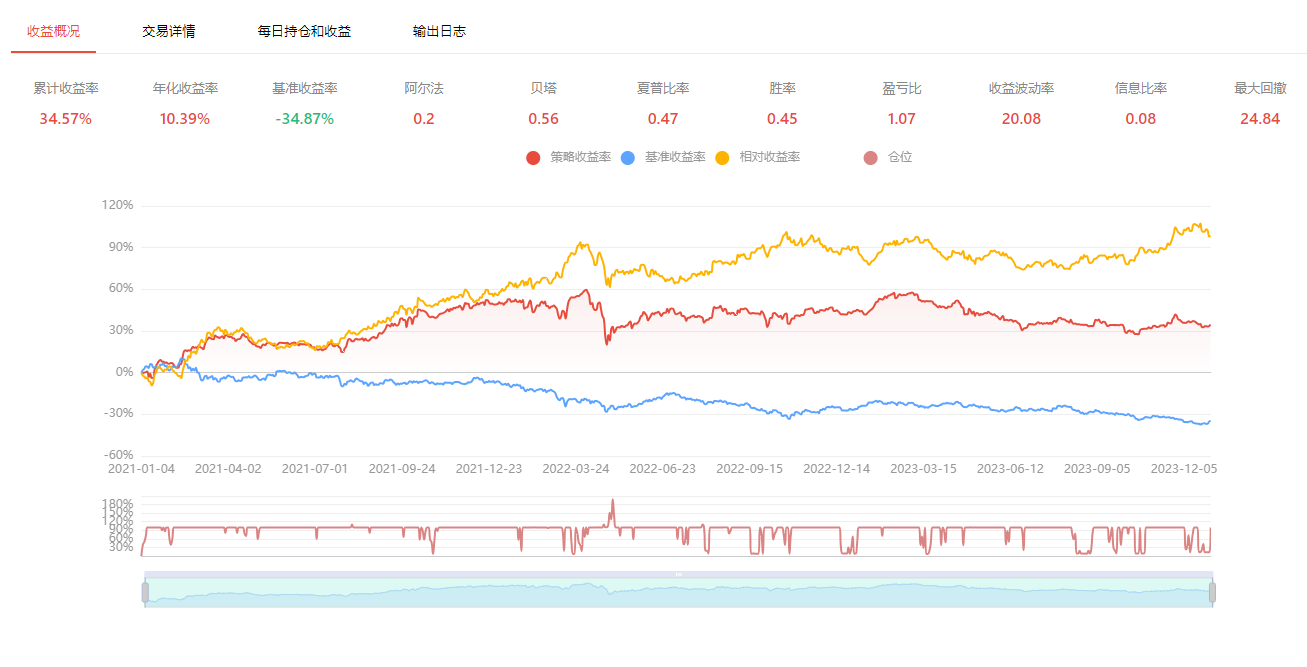Viewport: 1307px width, 667px height.
Task: Click the 夏普比率 metric label
Action: coord(663,88)
